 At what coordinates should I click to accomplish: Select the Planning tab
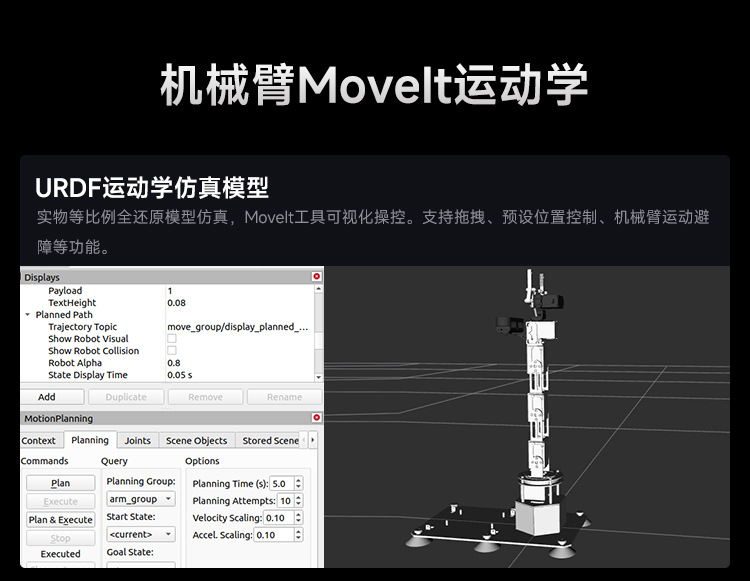(x=90, y=440)
